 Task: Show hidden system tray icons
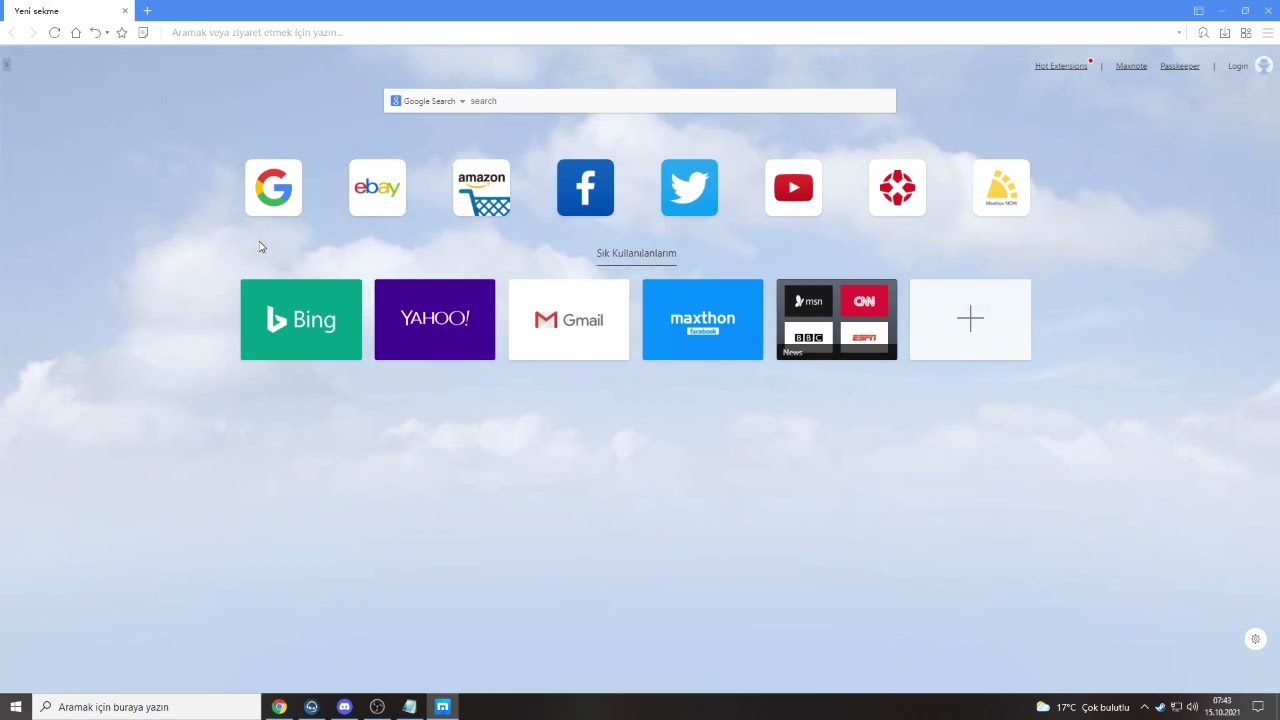[1144, 707]
